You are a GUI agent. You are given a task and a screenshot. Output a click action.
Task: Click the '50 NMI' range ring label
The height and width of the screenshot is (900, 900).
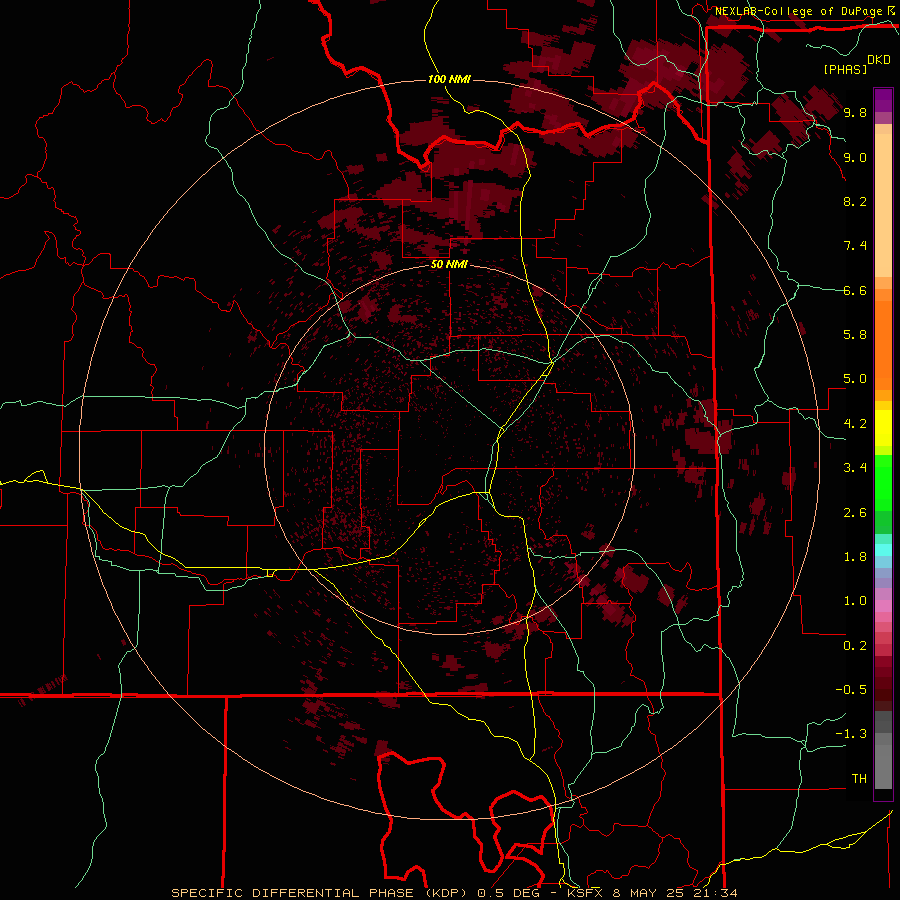coord(449,264)
